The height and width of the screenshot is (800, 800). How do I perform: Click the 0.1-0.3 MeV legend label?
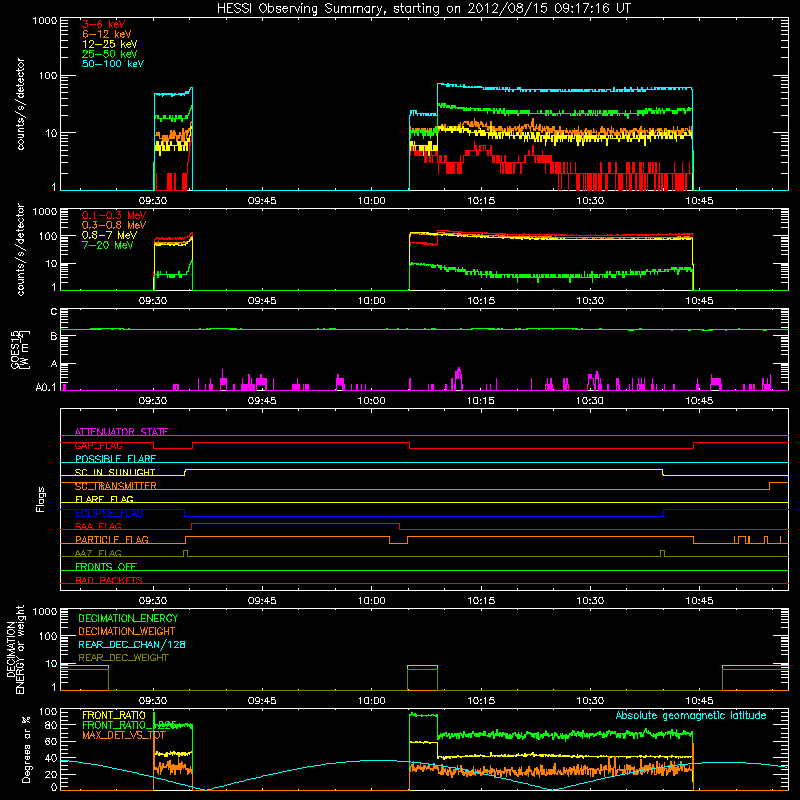tap(114, 215)
